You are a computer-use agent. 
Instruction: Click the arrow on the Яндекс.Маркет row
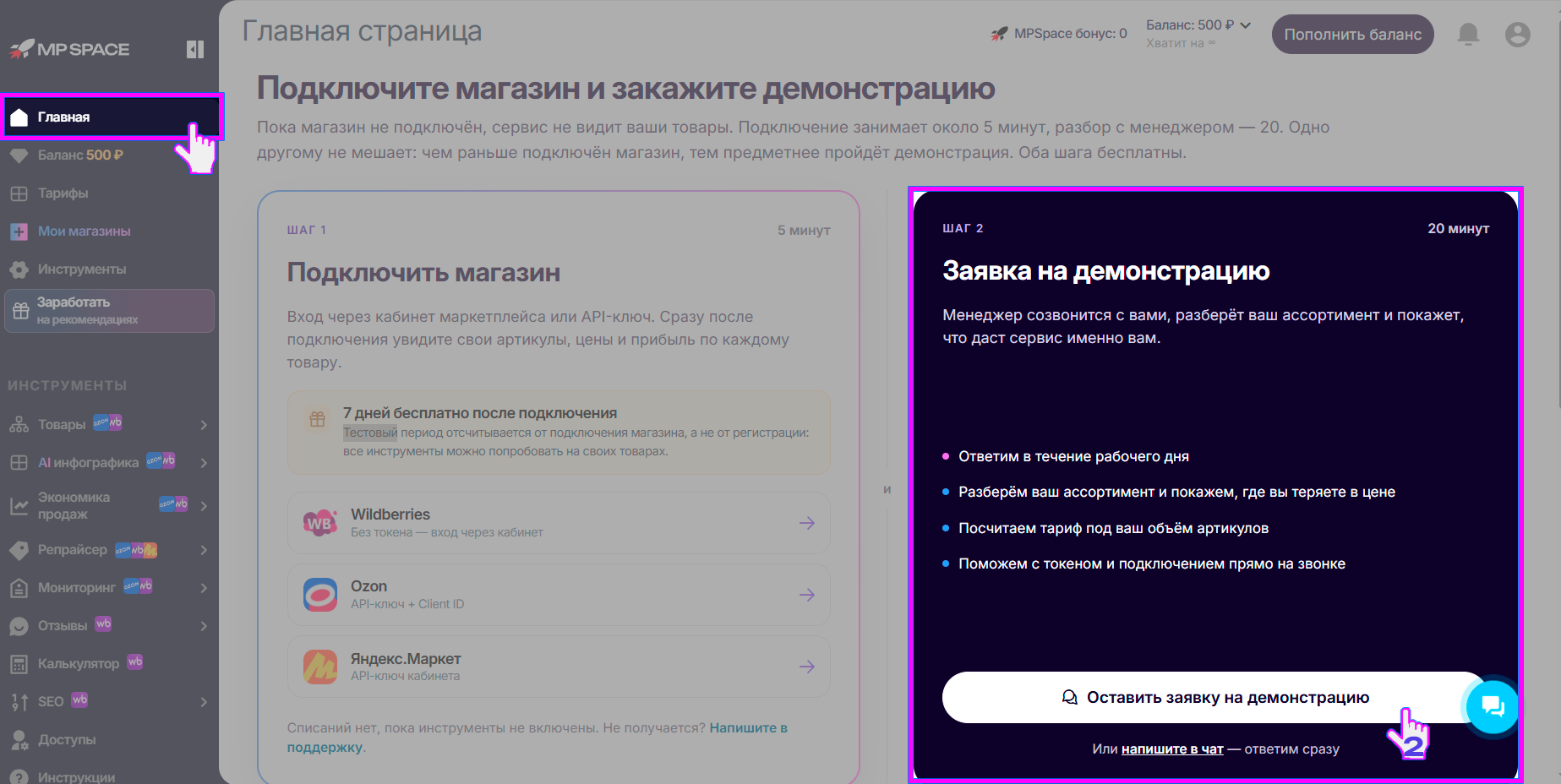(806, 667)
